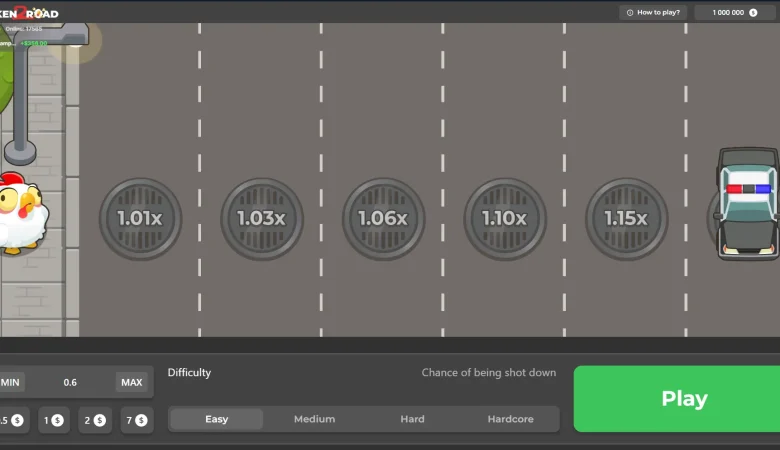Click the police car on the road
The height and width of the screenshot is (450, 780).
(748, 203)
